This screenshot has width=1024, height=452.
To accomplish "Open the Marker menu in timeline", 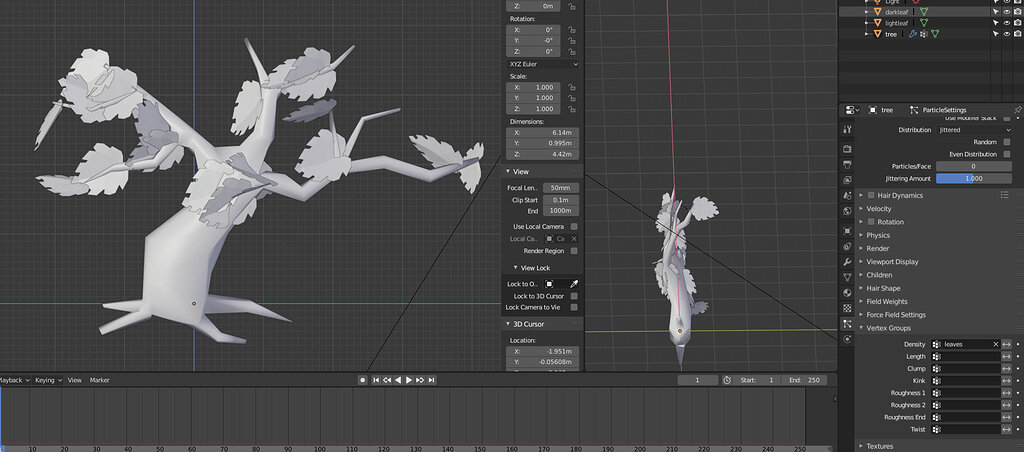I will point(100,380).
